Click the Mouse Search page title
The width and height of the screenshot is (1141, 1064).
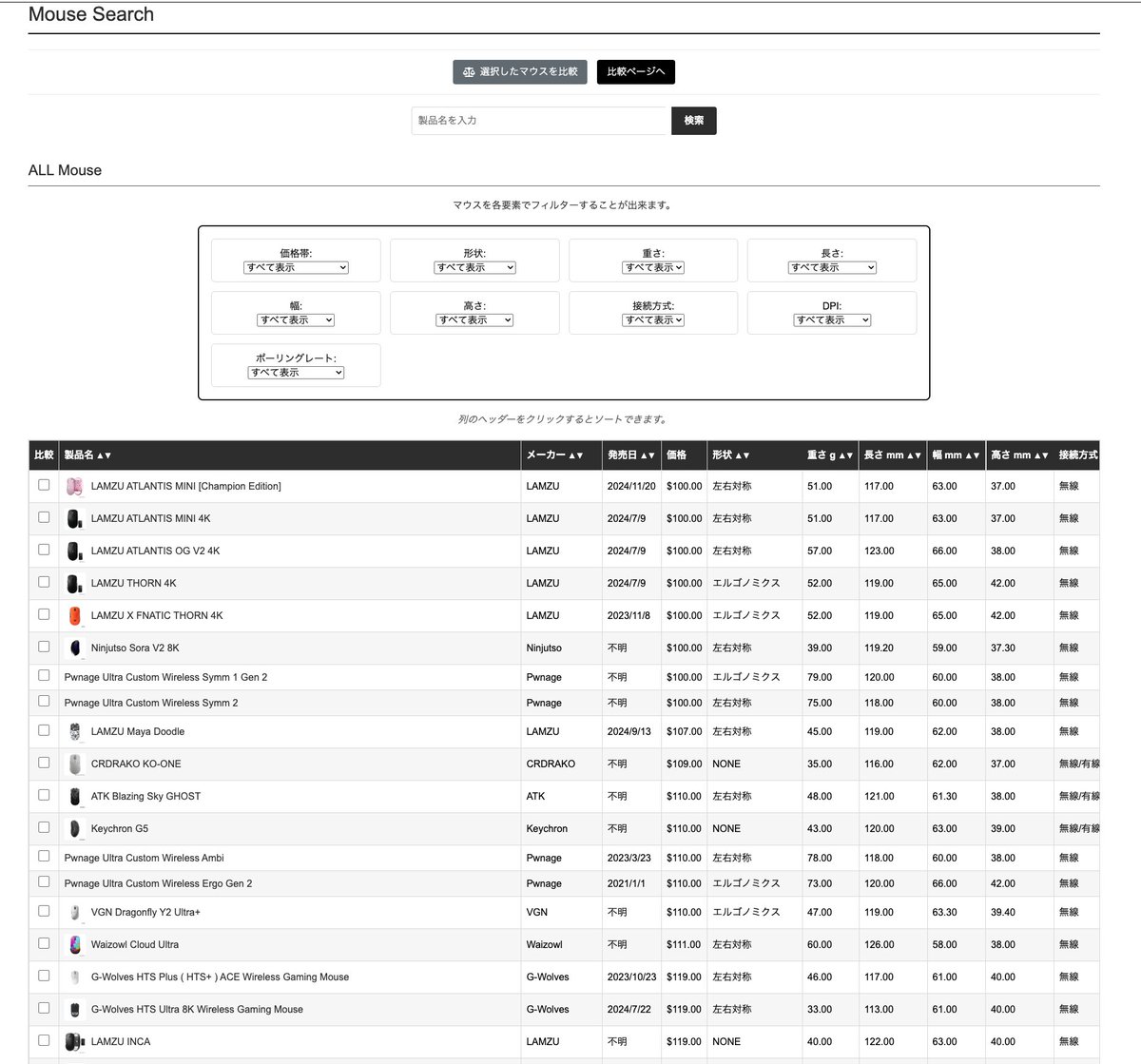(x=91, y=14)
